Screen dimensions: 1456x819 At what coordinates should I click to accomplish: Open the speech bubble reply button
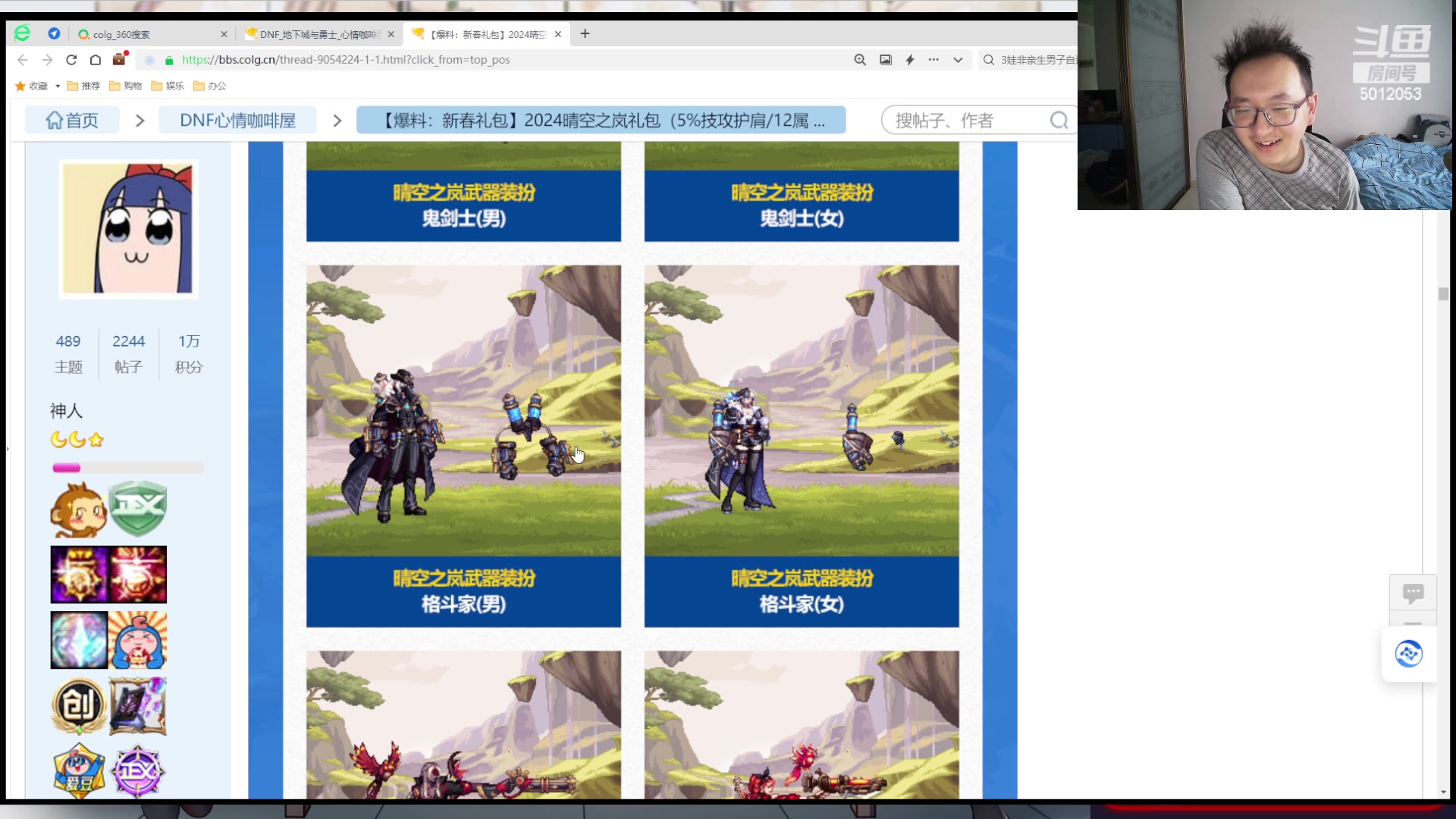click(1413, 593)
